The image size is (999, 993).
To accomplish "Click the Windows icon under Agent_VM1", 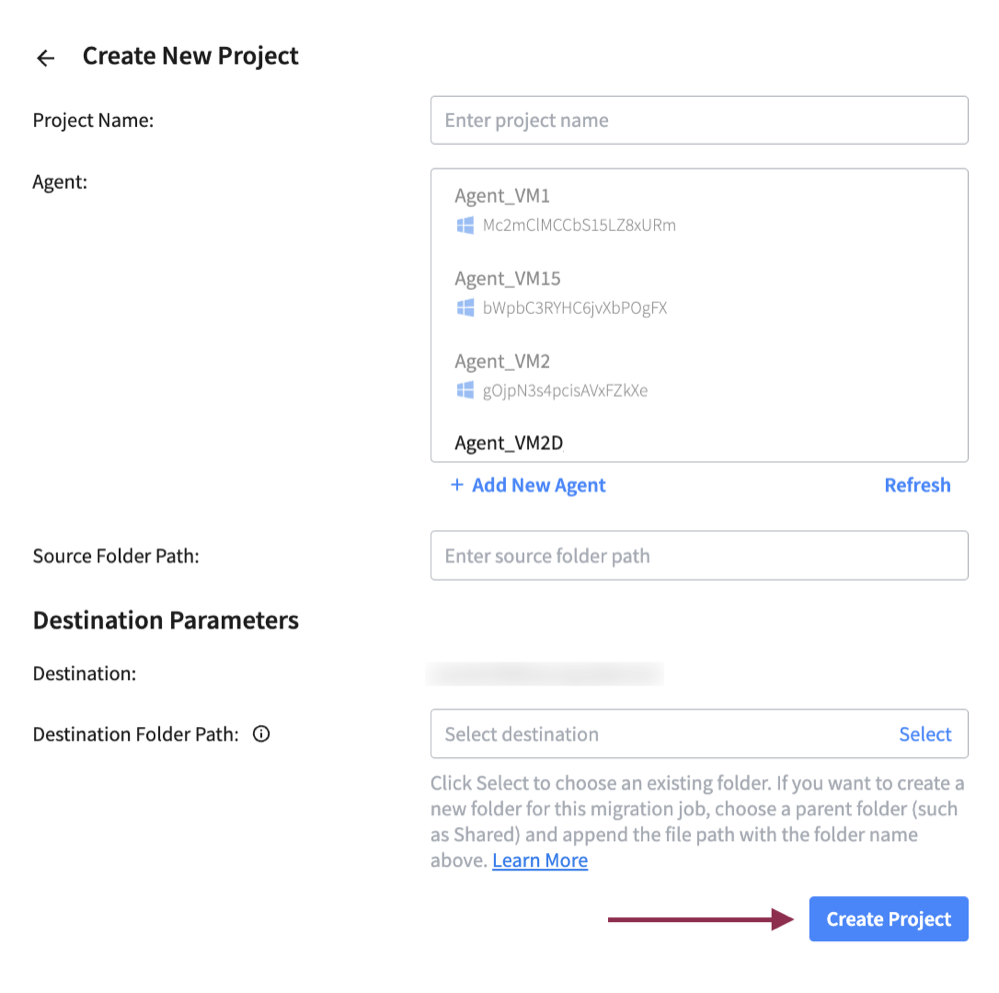I will [465, 225].
